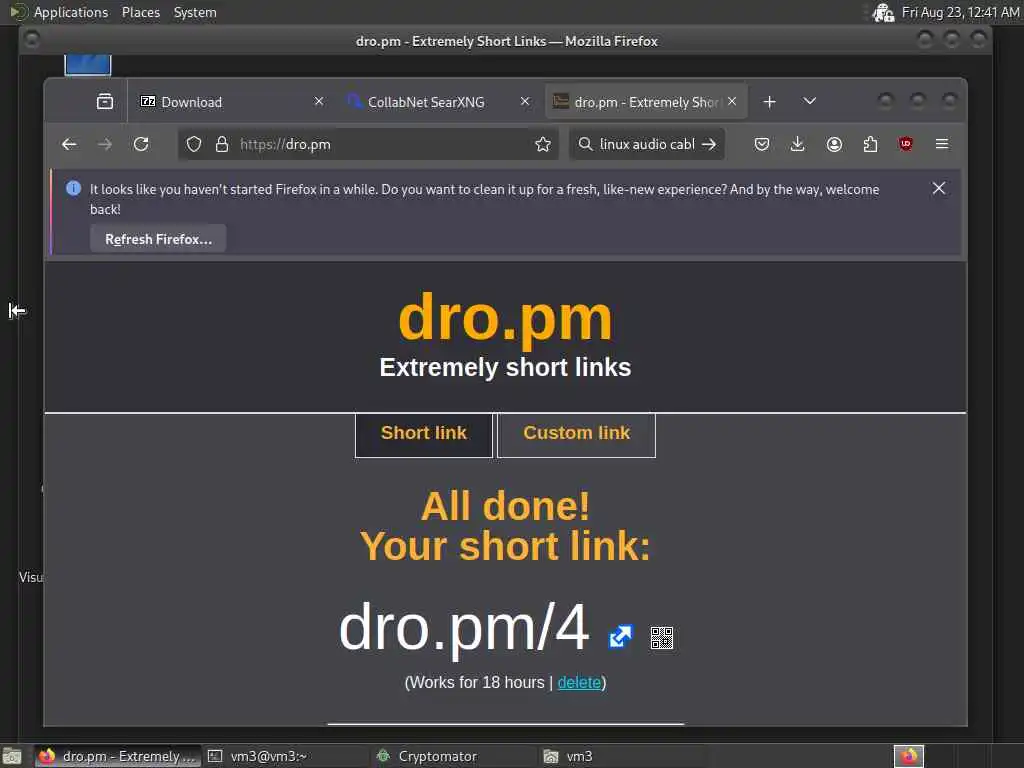
Task: Bookmark this page with the star
Action: point(543,144)
